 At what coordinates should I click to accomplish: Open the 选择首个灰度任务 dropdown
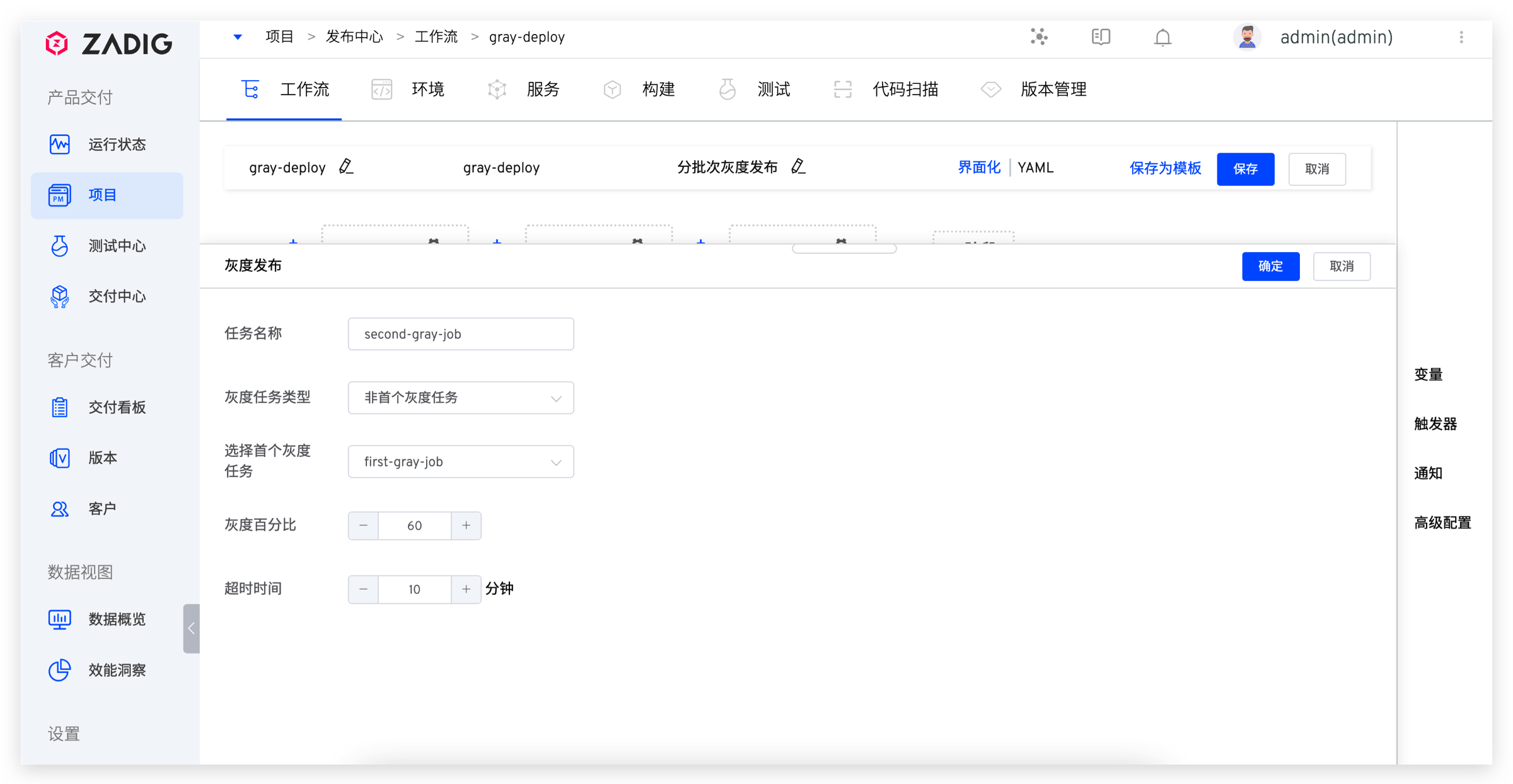(460, 462)
